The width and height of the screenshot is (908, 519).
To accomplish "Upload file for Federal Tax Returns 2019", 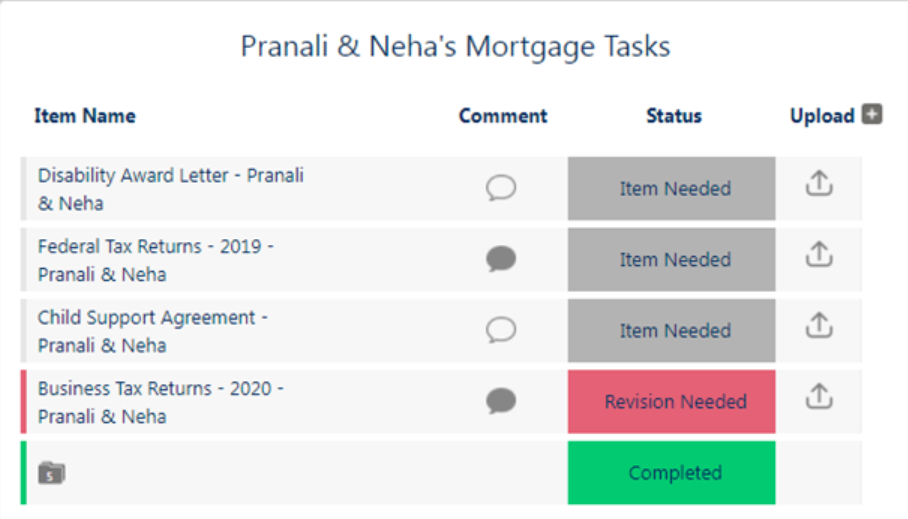I will [819, 255].
